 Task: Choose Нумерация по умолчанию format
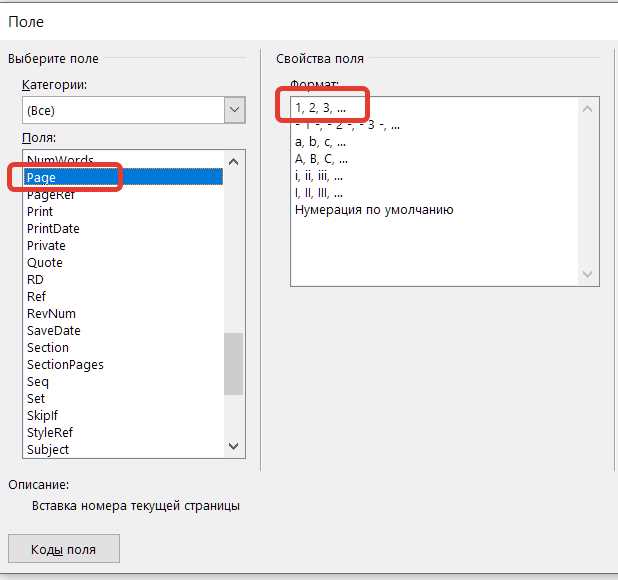click(x=434, y=210)
